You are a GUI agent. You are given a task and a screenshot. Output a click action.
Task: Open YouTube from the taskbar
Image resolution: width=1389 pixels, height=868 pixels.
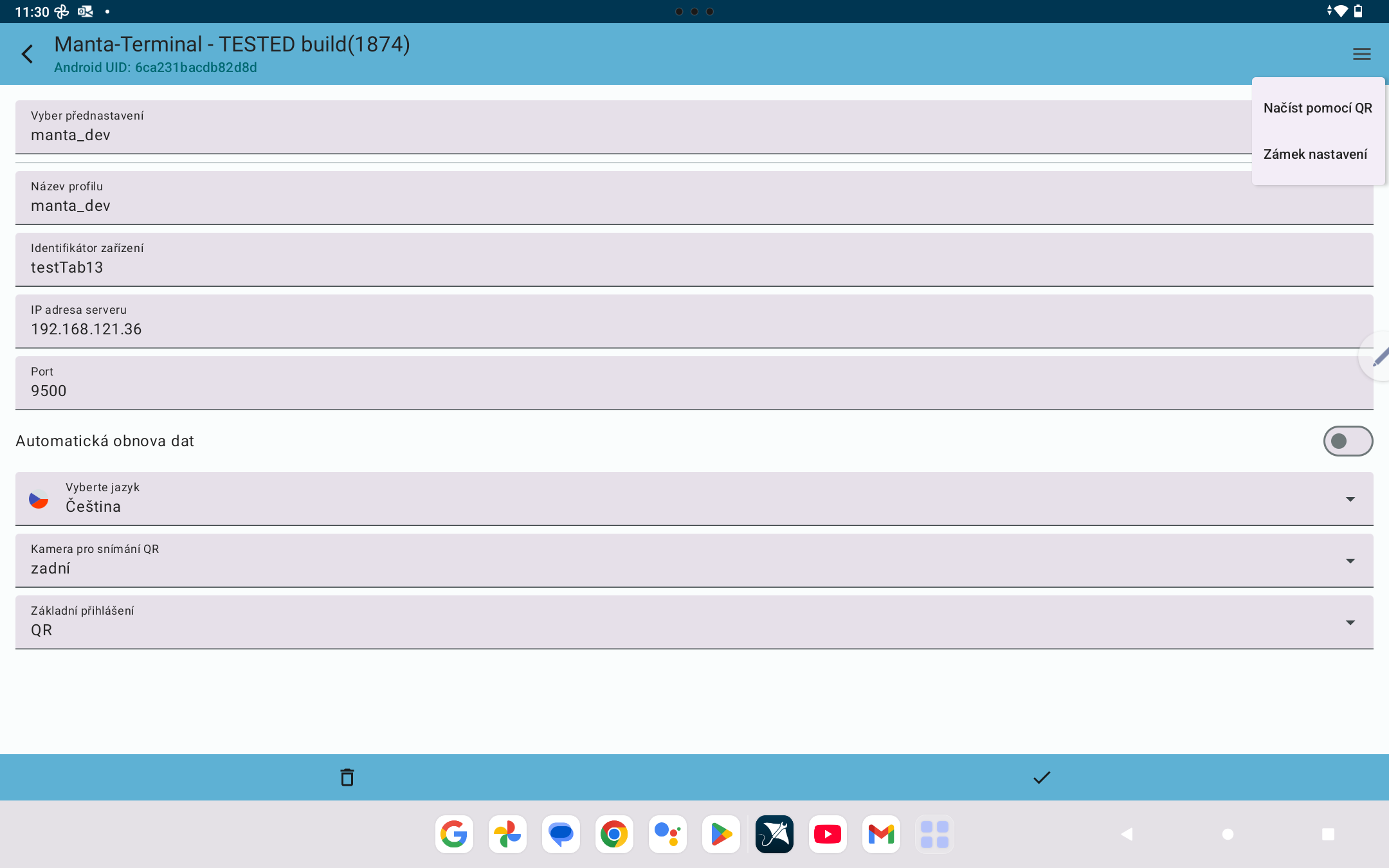coord(828,835)
